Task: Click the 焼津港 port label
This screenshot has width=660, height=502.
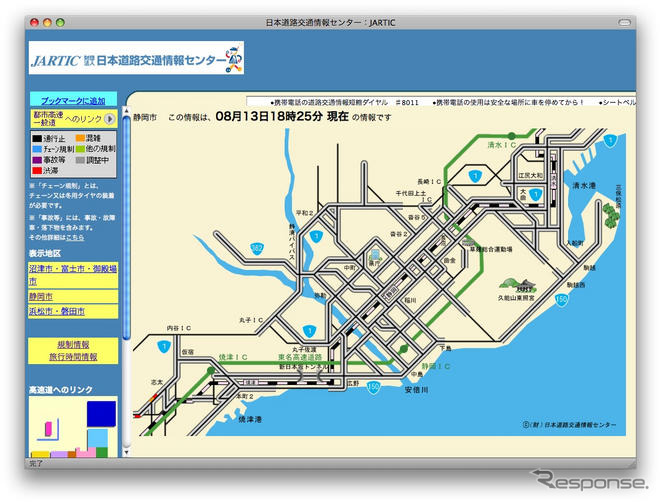Action: (x=250, y=419)
